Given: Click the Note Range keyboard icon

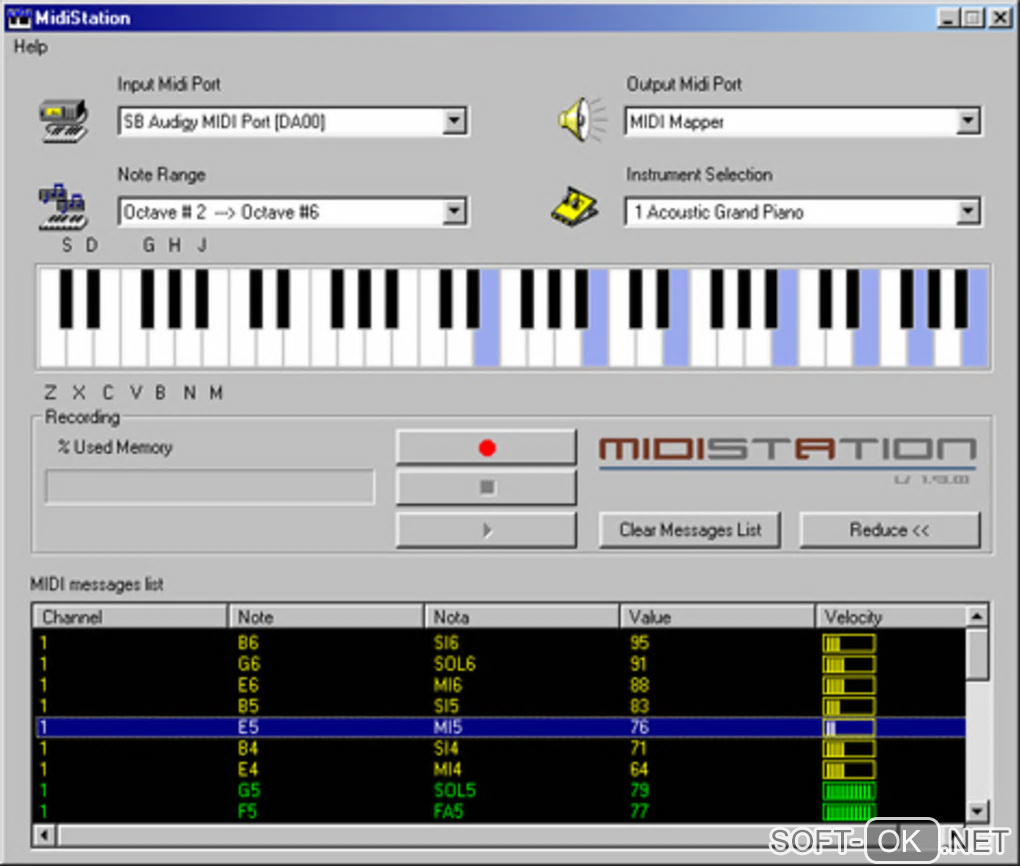Looking at the screenshot, I should (62, 207).
